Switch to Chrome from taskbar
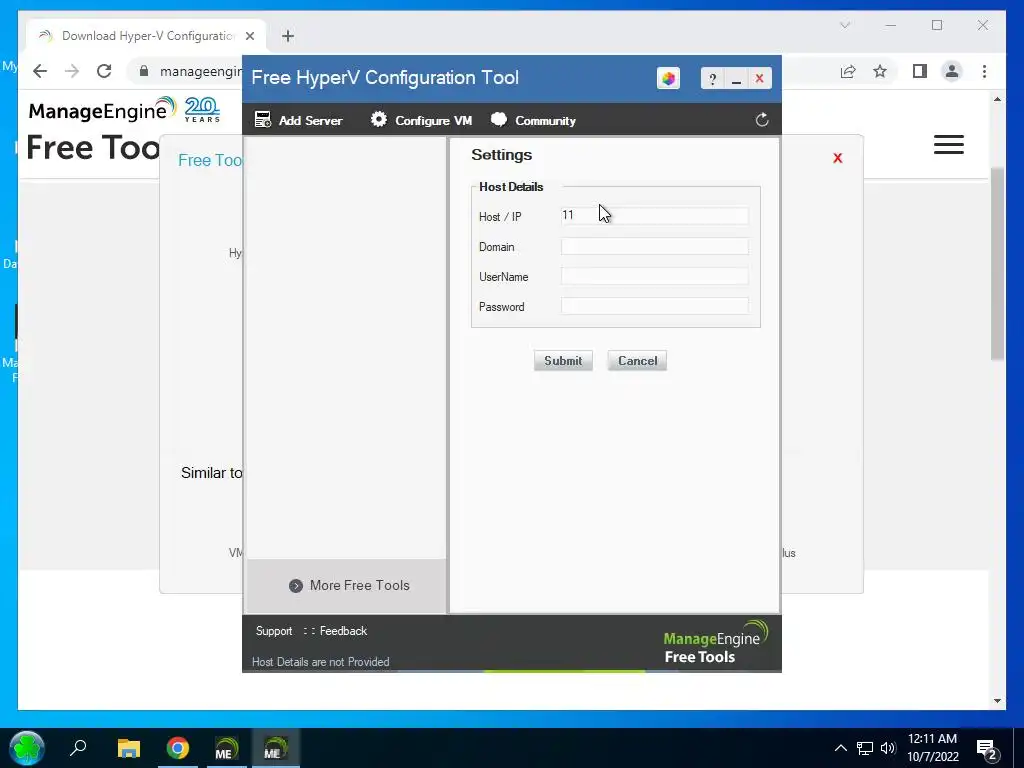Screen dimensions: 1024x768 [x=178, y=748]
